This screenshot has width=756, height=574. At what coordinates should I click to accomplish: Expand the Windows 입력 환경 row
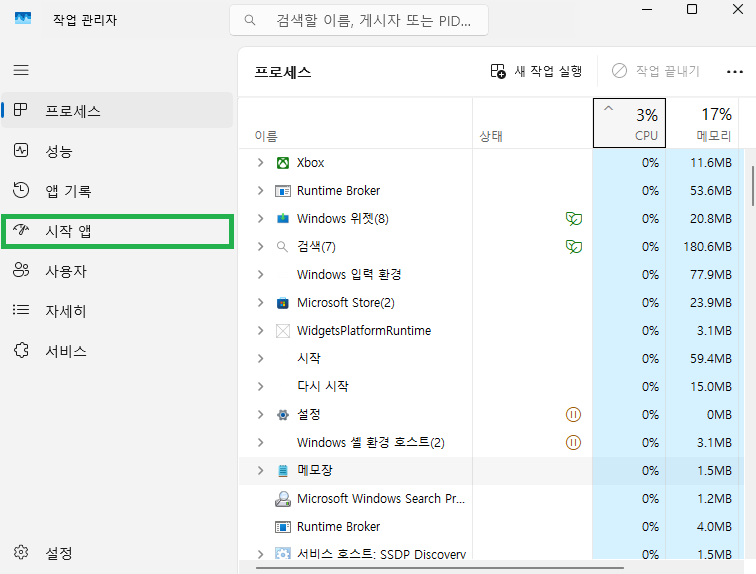pos(260,275)
